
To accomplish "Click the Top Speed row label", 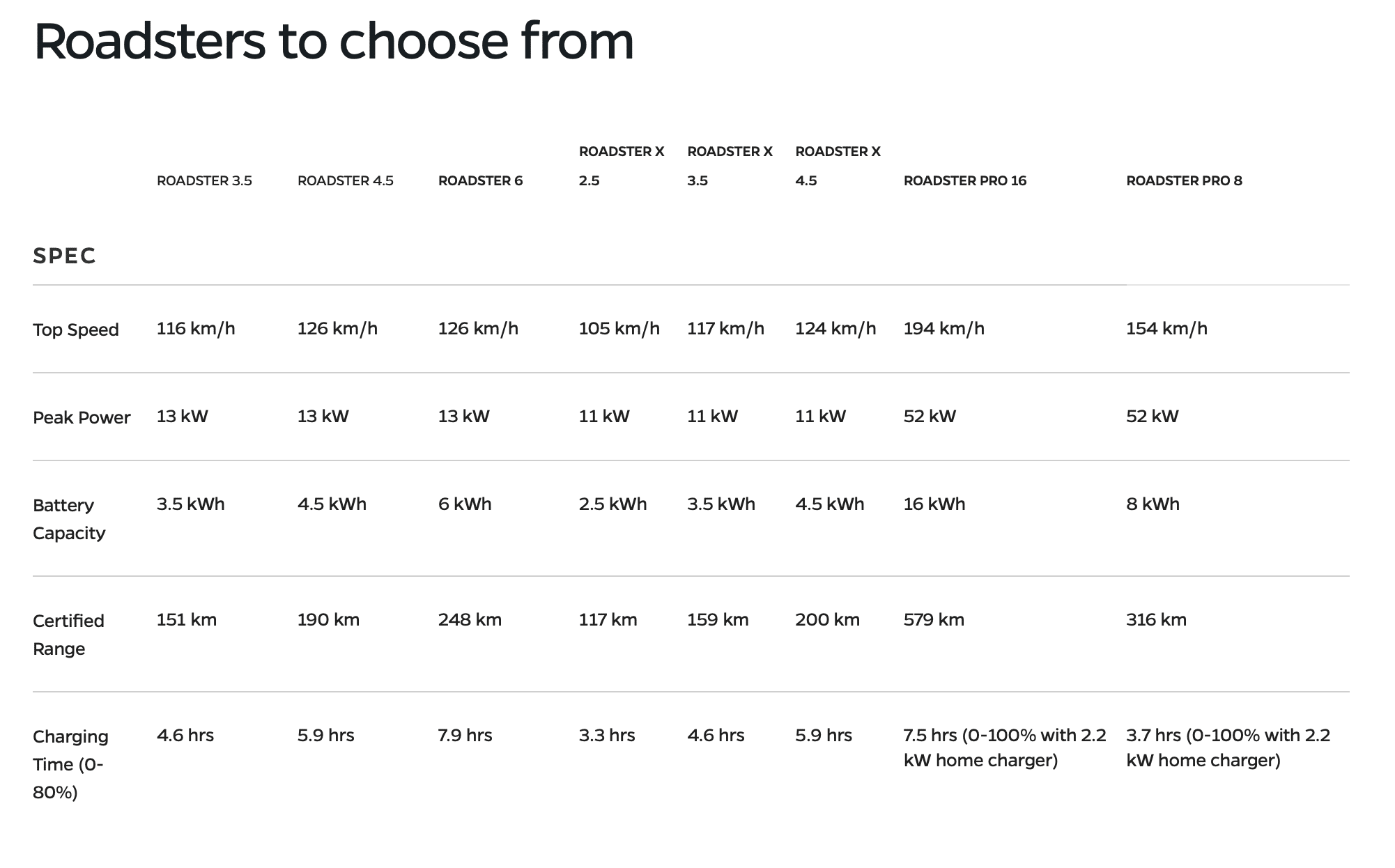I will point(75,330).
